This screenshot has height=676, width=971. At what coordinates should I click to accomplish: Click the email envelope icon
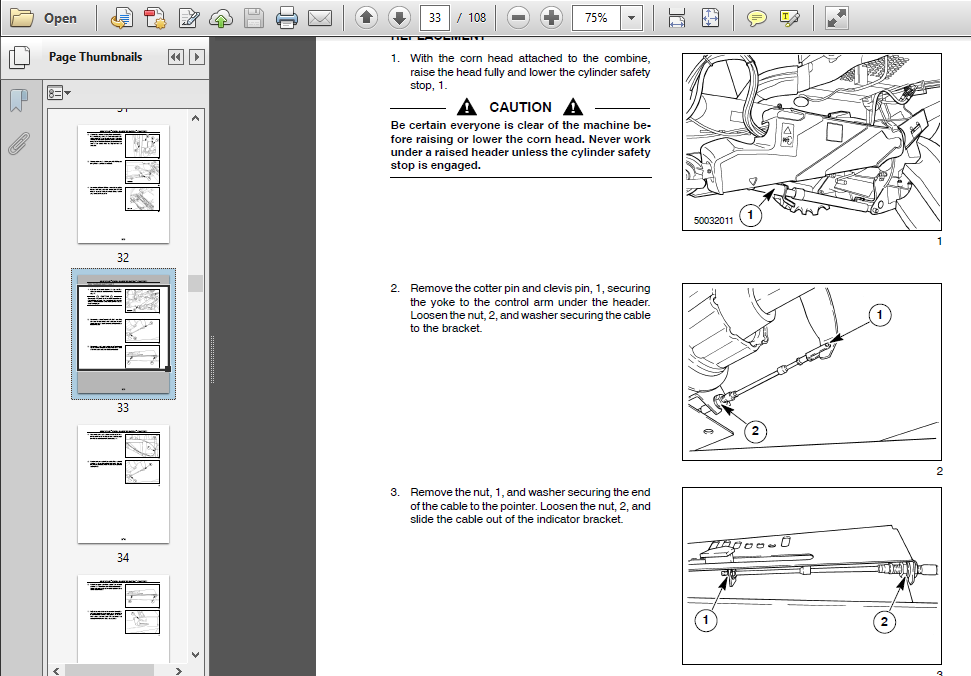320,18
